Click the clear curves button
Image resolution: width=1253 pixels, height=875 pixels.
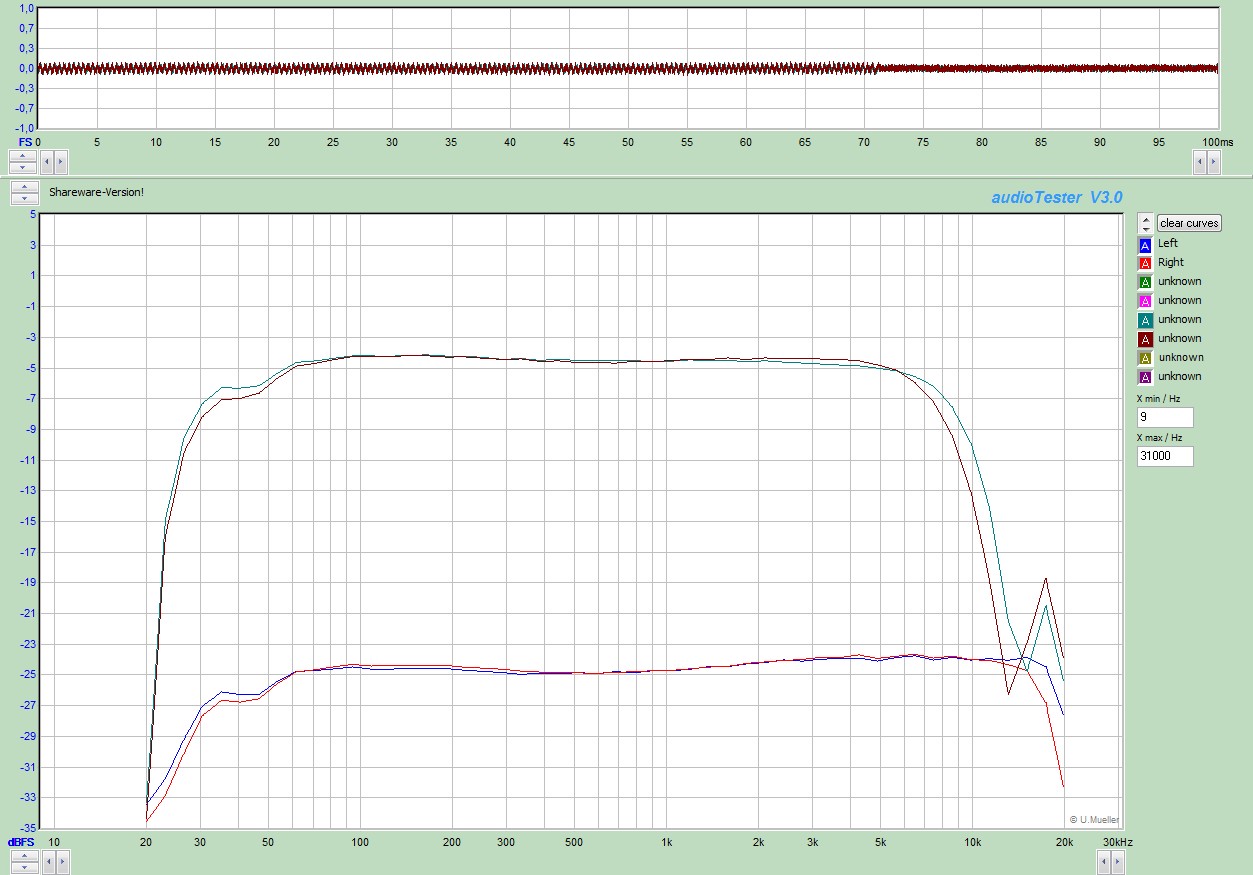[1189, 223]
